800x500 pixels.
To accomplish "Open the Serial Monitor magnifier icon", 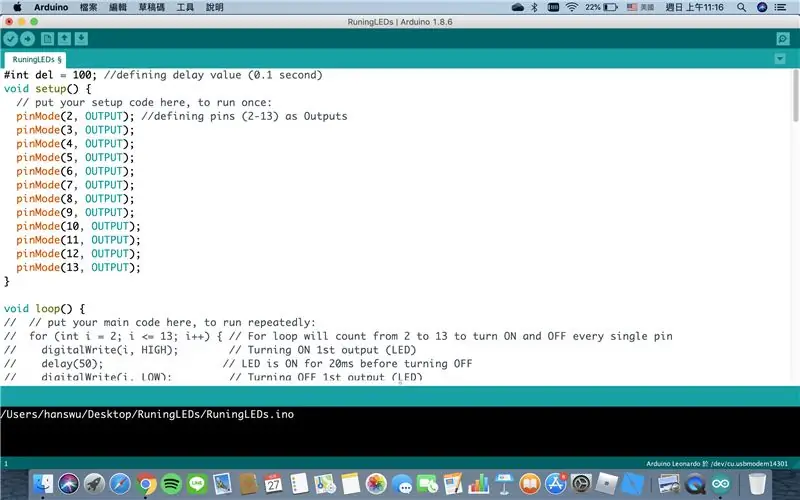I will pos(783,39).
